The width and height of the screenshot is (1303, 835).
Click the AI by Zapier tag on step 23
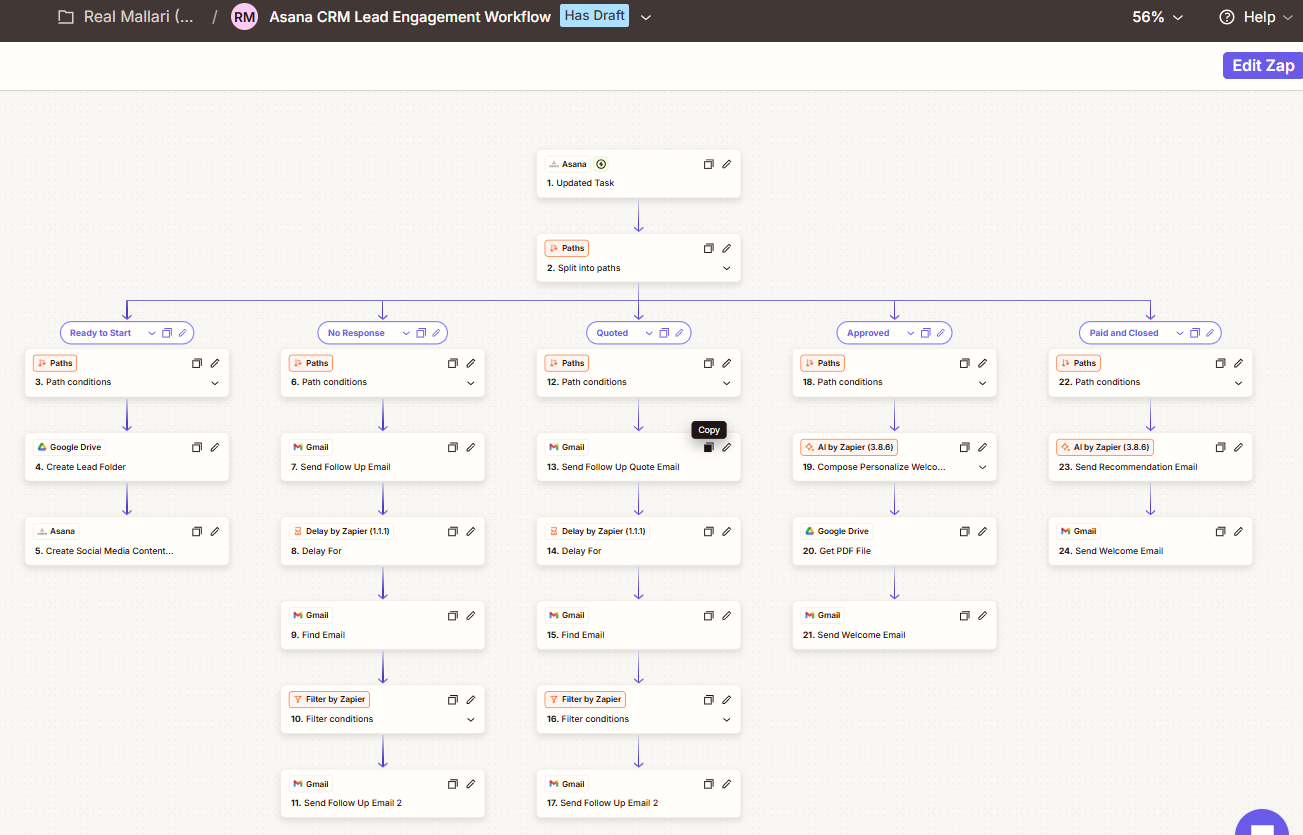(x=1106, y=447)
